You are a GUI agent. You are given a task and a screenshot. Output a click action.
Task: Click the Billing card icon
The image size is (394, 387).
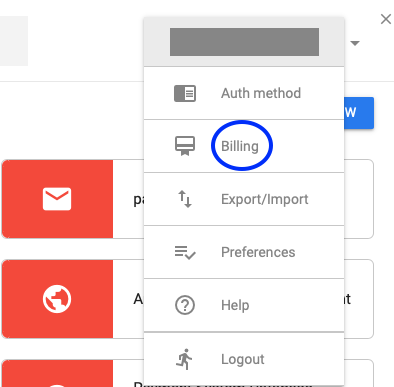coord(185,146)
